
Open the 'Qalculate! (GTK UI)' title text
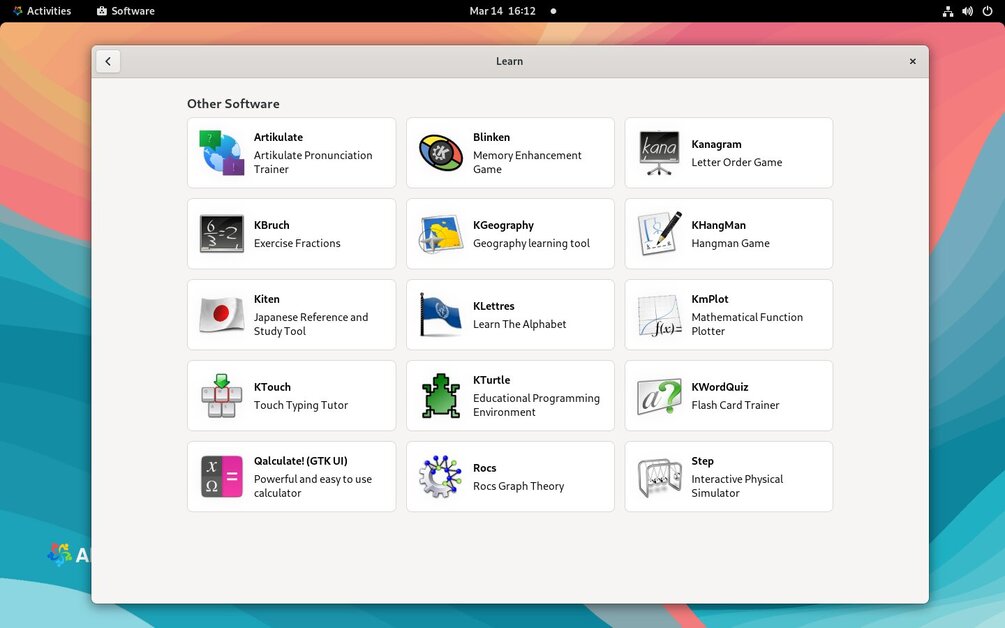click(x=300, y=461)
